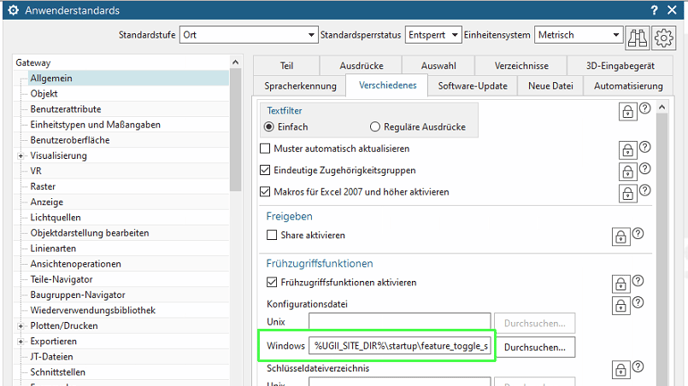Viewport: 688px width, 386px height.
Task: Click the help icon next to Textfilter
Action: 645,108
